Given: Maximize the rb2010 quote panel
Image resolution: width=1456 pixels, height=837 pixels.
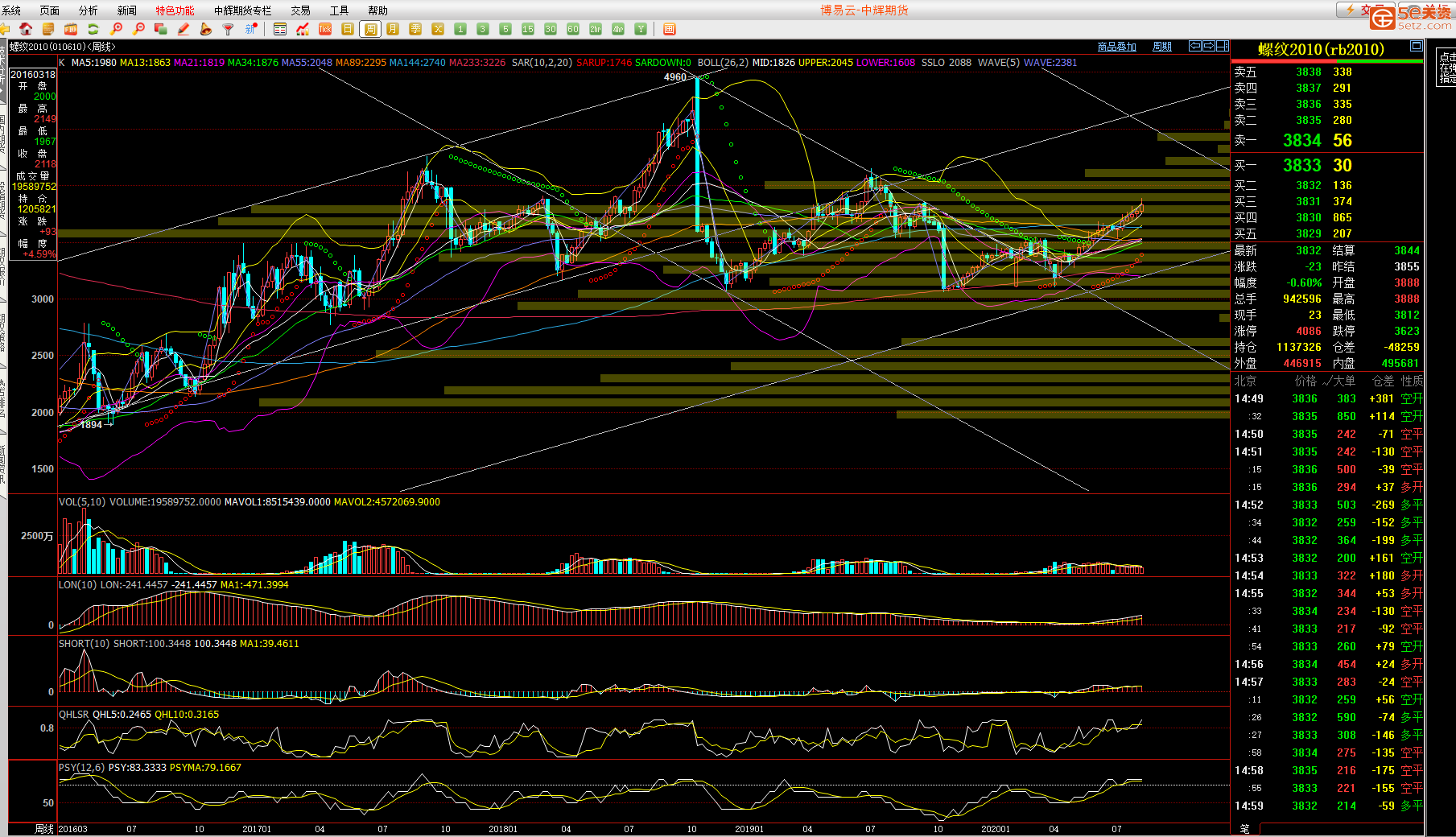Looking at the screenshot, I should 1416,47.
